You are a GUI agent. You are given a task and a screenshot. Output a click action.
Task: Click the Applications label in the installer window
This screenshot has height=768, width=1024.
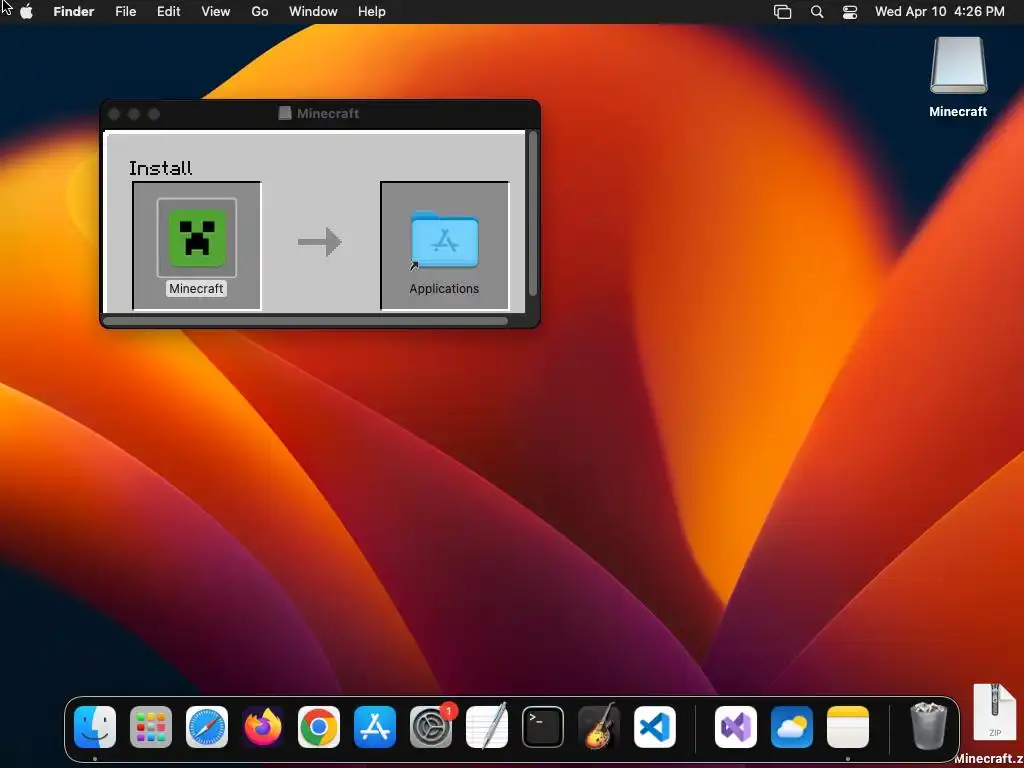coord(444,289)
